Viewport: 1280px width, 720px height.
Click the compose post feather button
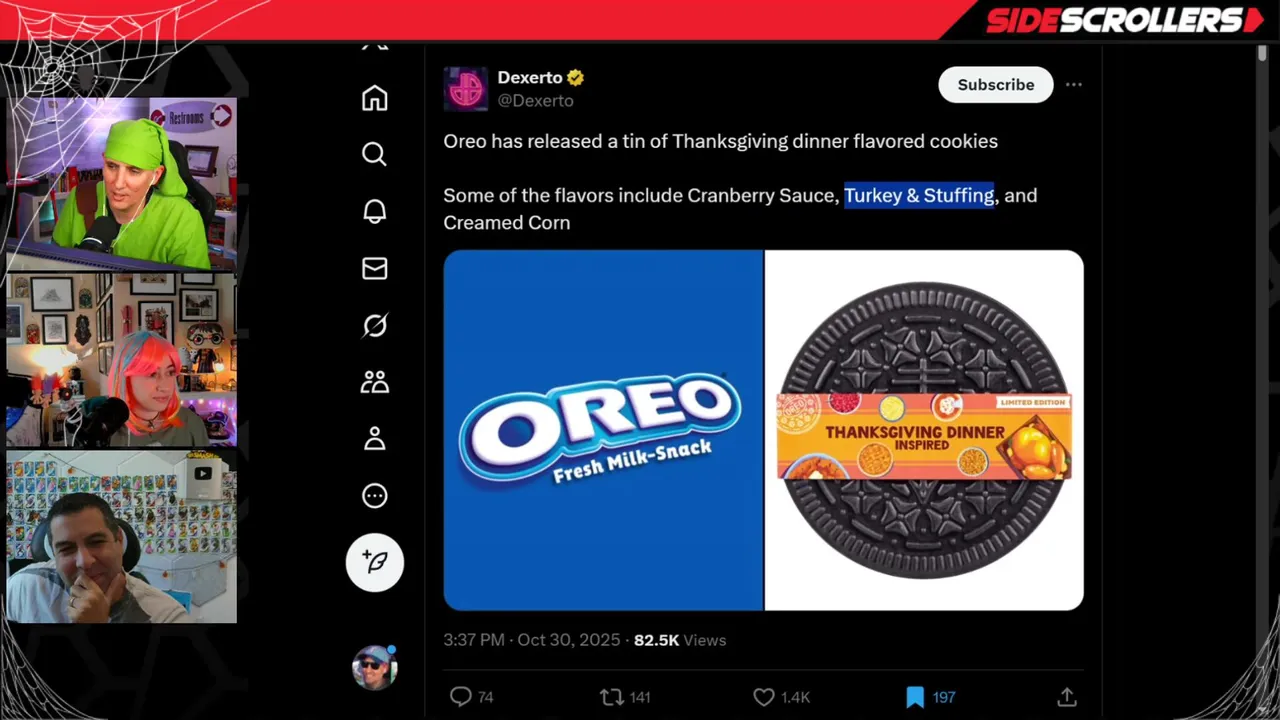375,562
